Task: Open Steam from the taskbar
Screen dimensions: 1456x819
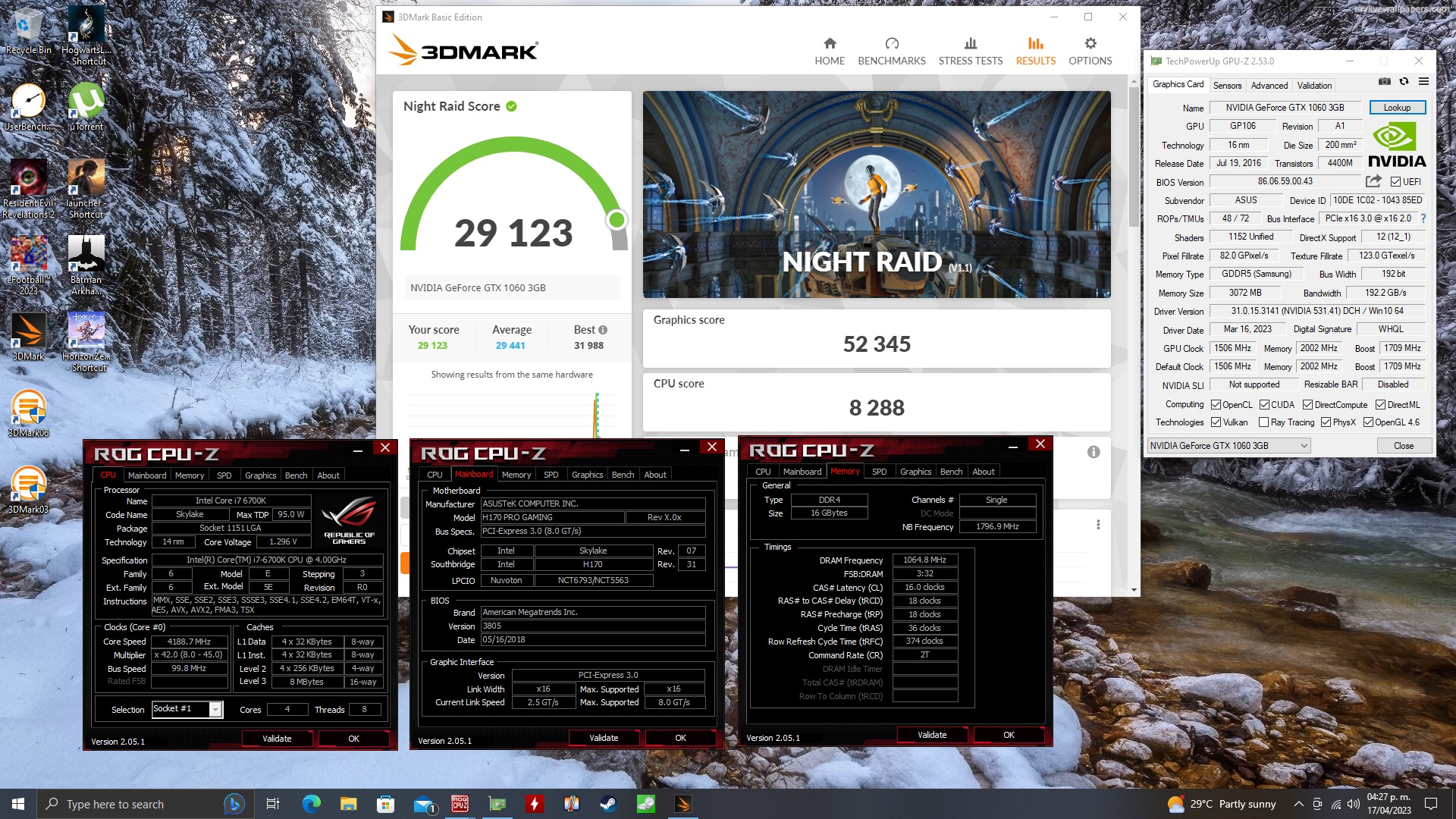Action: pyautogui.click(x=609, y=804)
